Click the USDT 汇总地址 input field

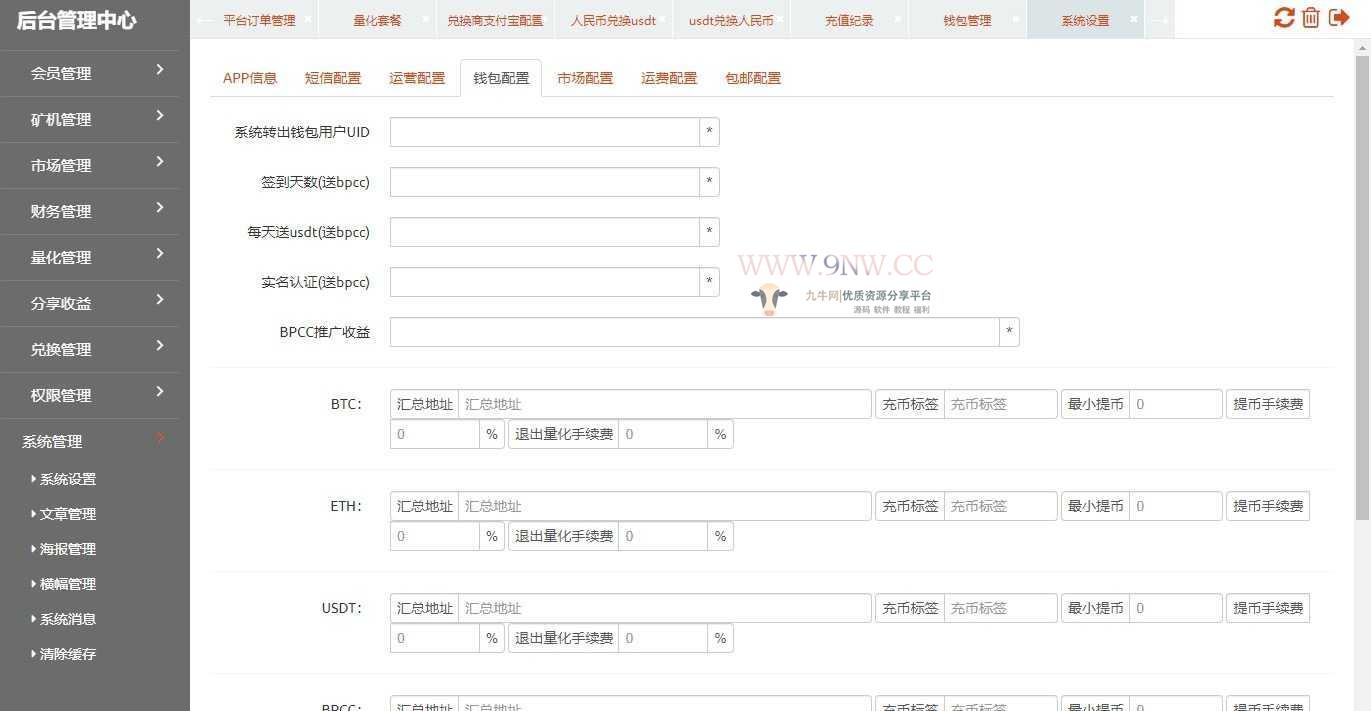[x=664, y=608]
